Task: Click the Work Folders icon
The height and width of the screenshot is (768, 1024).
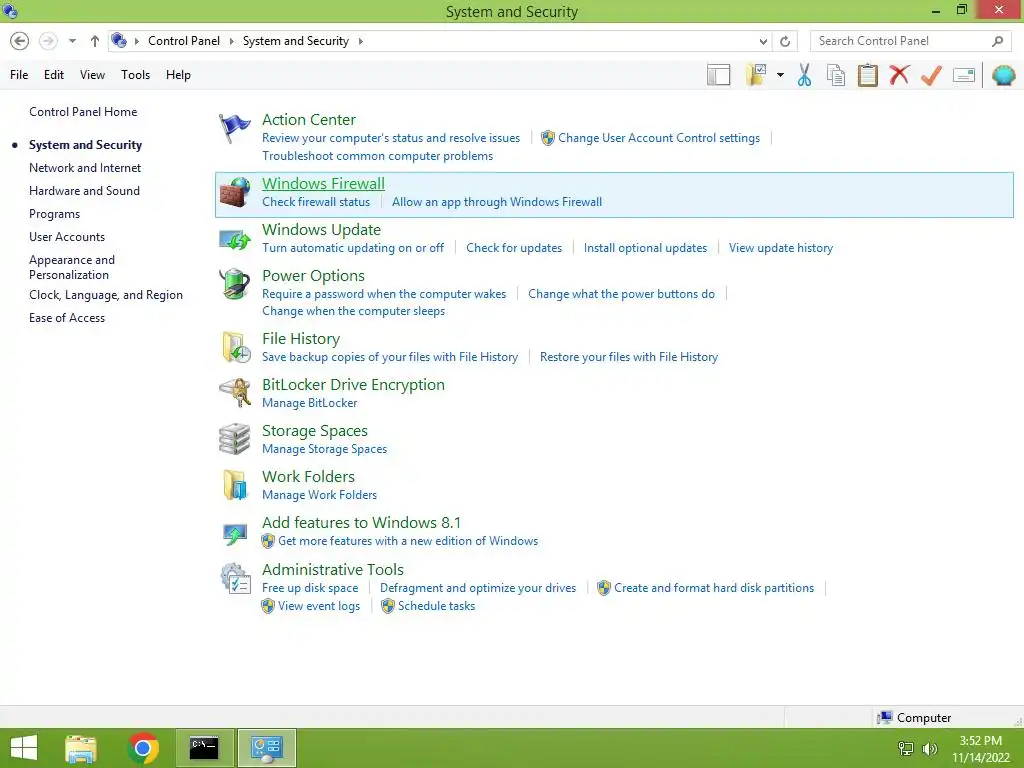Action: pyautogui.click(x=235, y=485)
